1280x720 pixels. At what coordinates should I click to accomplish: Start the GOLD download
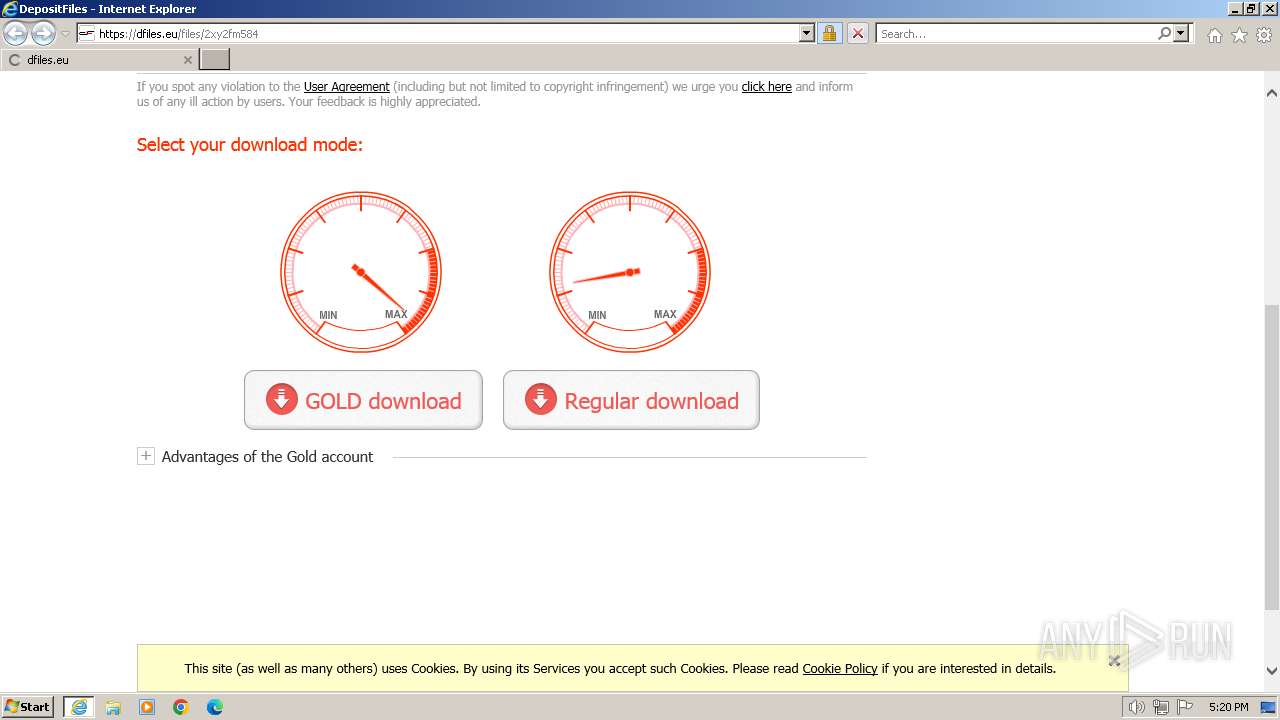tap(363, 400)
